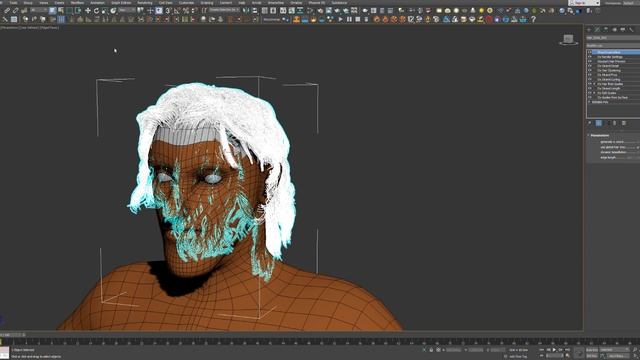Image resolution: width=640 pixels, height=360 pixels.
Task: Toggle Angle Snap in main toolbar
Action: click(x=176, y=10)
